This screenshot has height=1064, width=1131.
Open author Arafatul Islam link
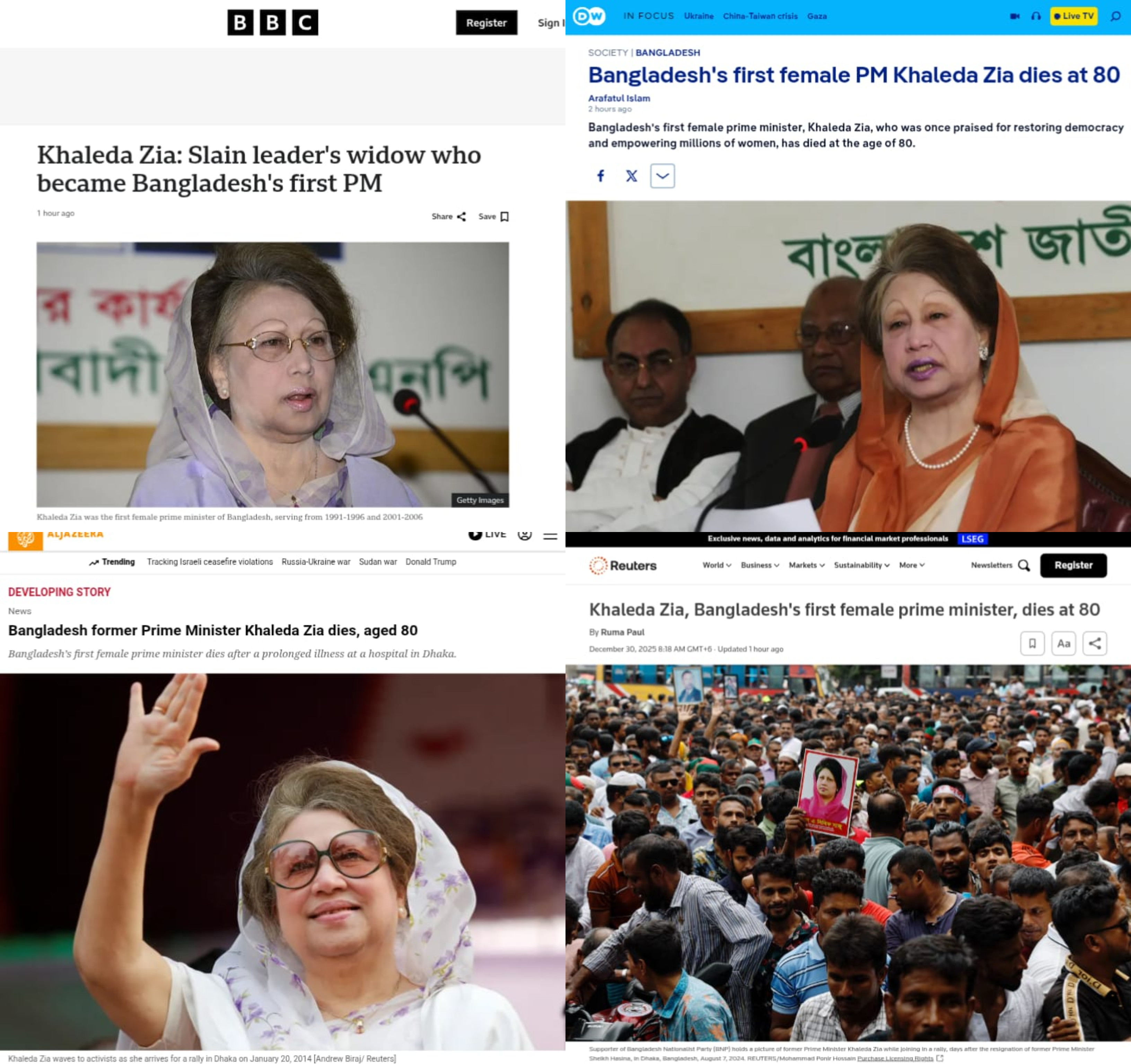coord(619,98)
